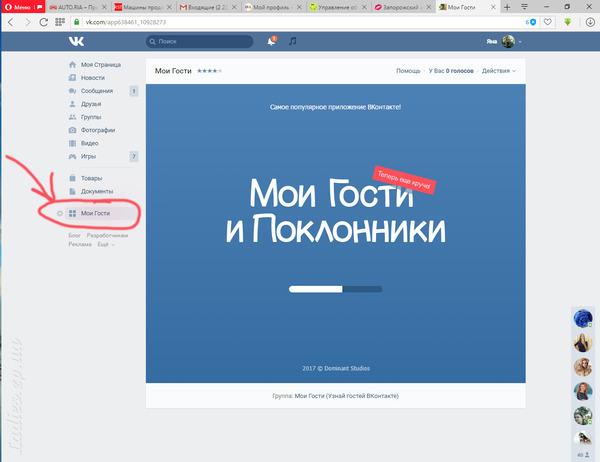Click the film icon beside Видео
The width and height of the screenshot is (600, 462).
coord(72,143)
